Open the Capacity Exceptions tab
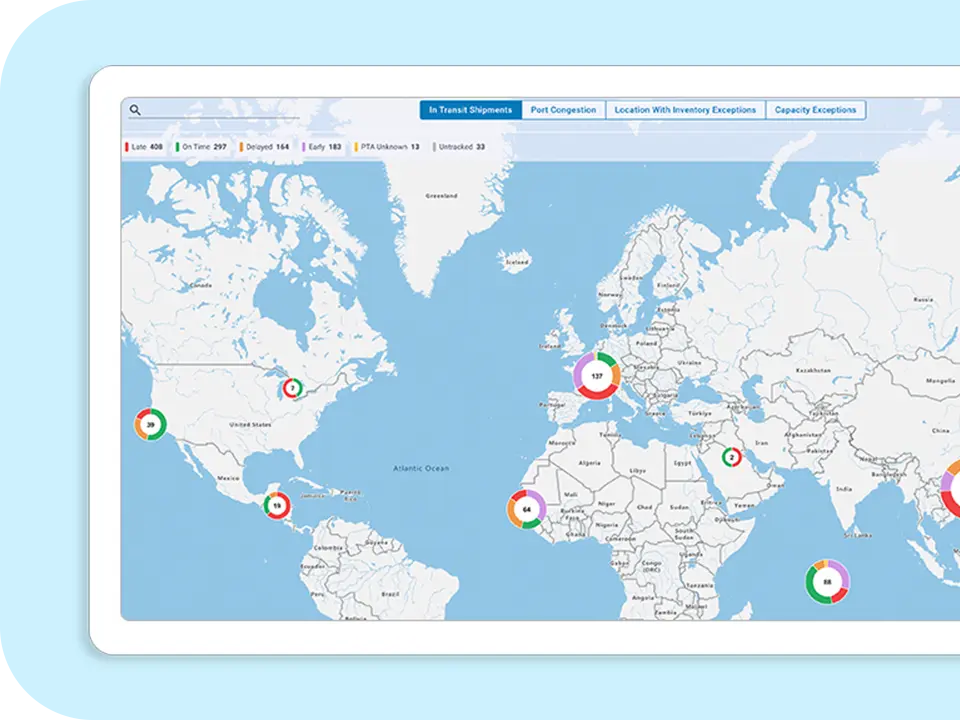The width and height of the screenshot is (960, 720). 815,110
